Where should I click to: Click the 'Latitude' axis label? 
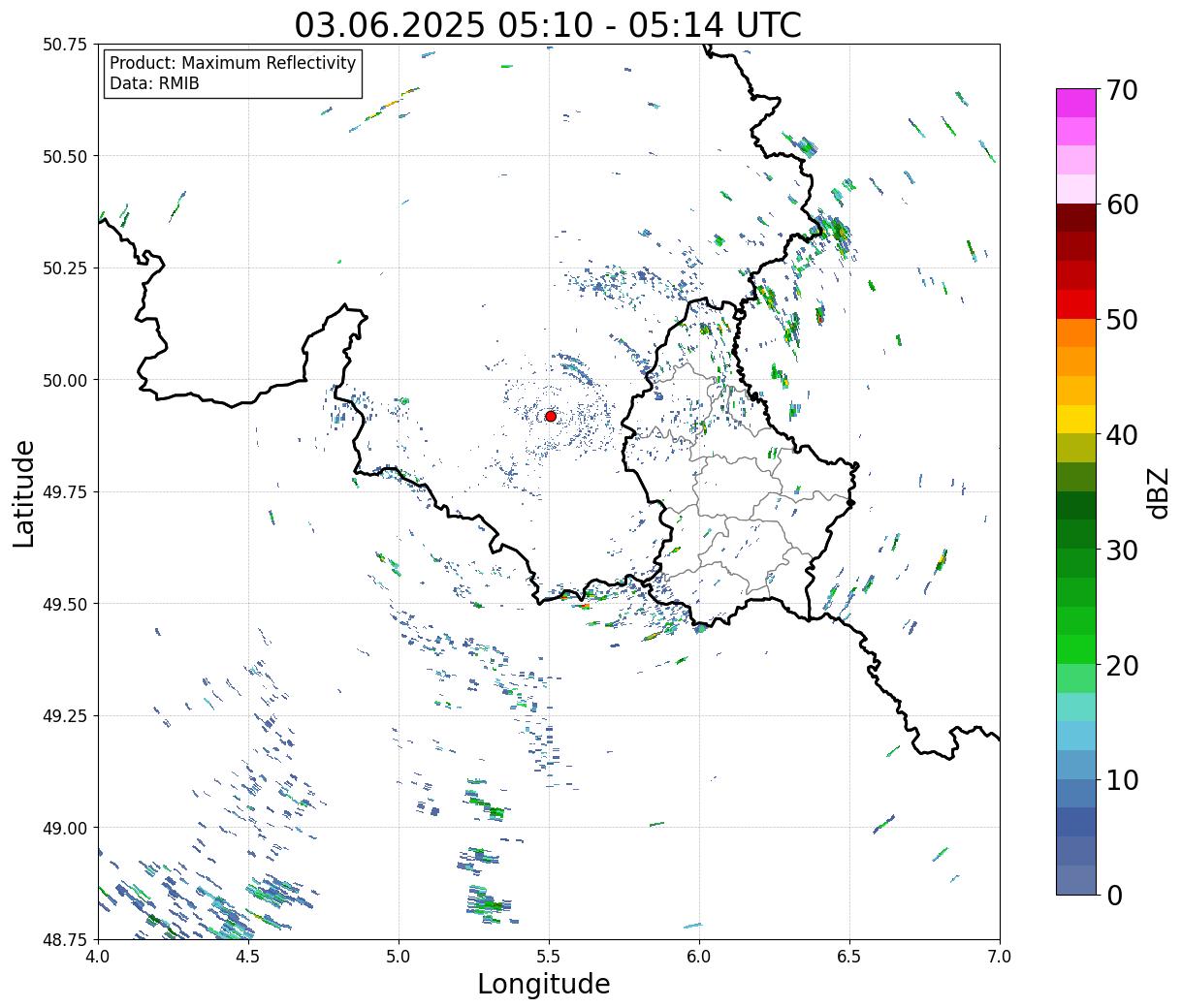(24, 493)
